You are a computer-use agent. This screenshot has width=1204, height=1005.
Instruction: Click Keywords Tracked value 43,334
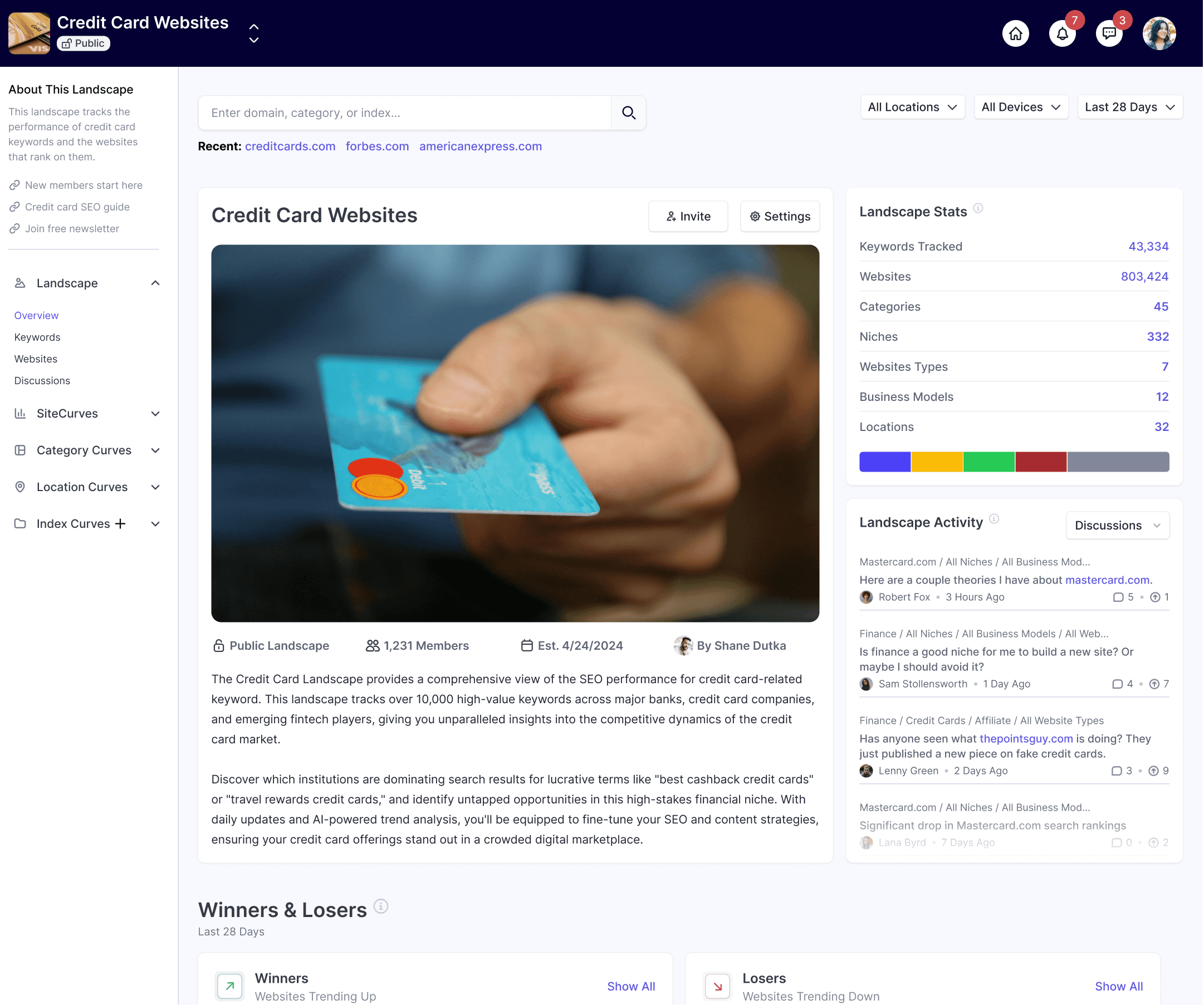1149,247
